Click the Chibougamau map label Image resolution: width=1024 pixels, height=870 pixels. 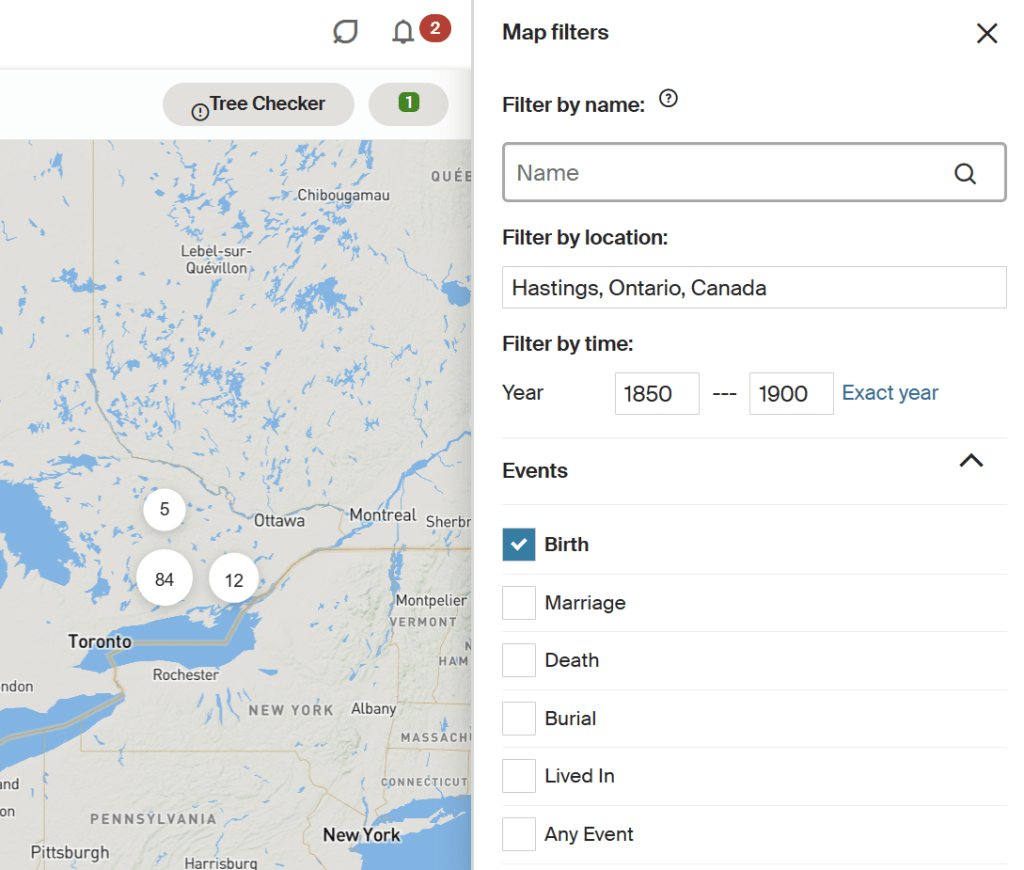tap(344, 195)
